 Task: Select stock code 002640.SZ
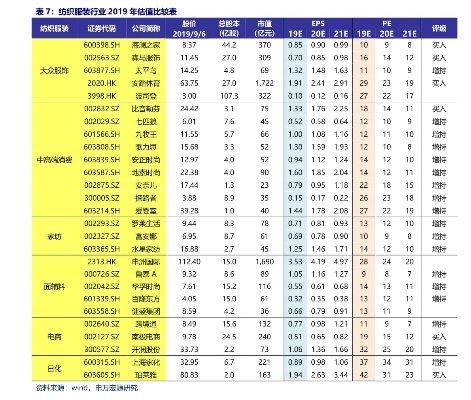(102, 324)
